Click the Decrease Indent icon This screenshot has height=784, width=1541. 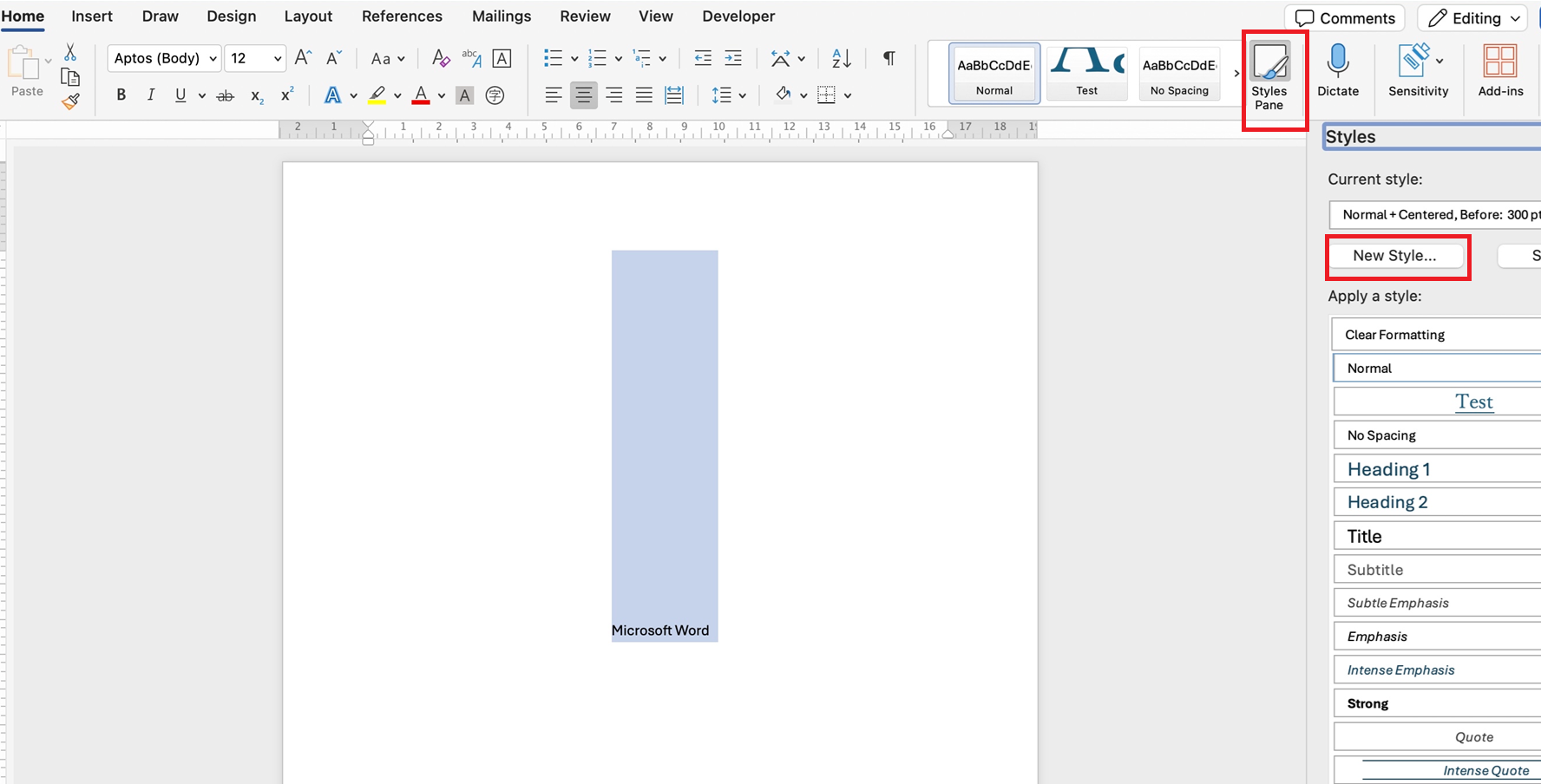[703, 58]
